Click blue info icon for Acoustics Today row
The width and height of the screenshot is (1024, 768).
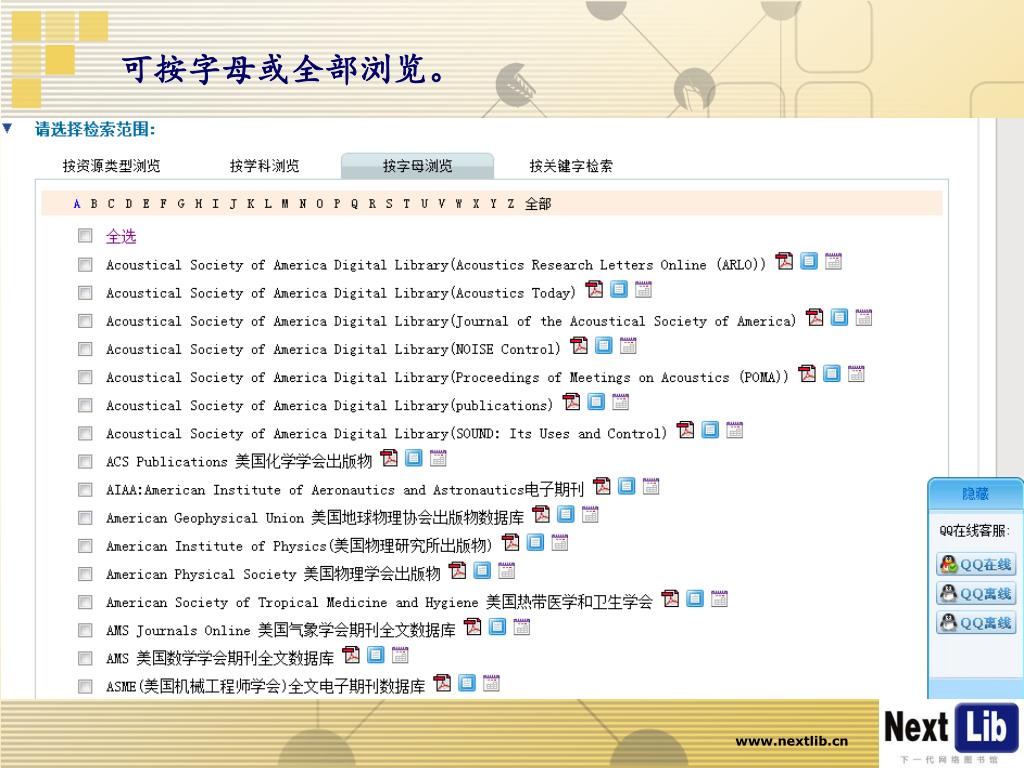[618, 289]
